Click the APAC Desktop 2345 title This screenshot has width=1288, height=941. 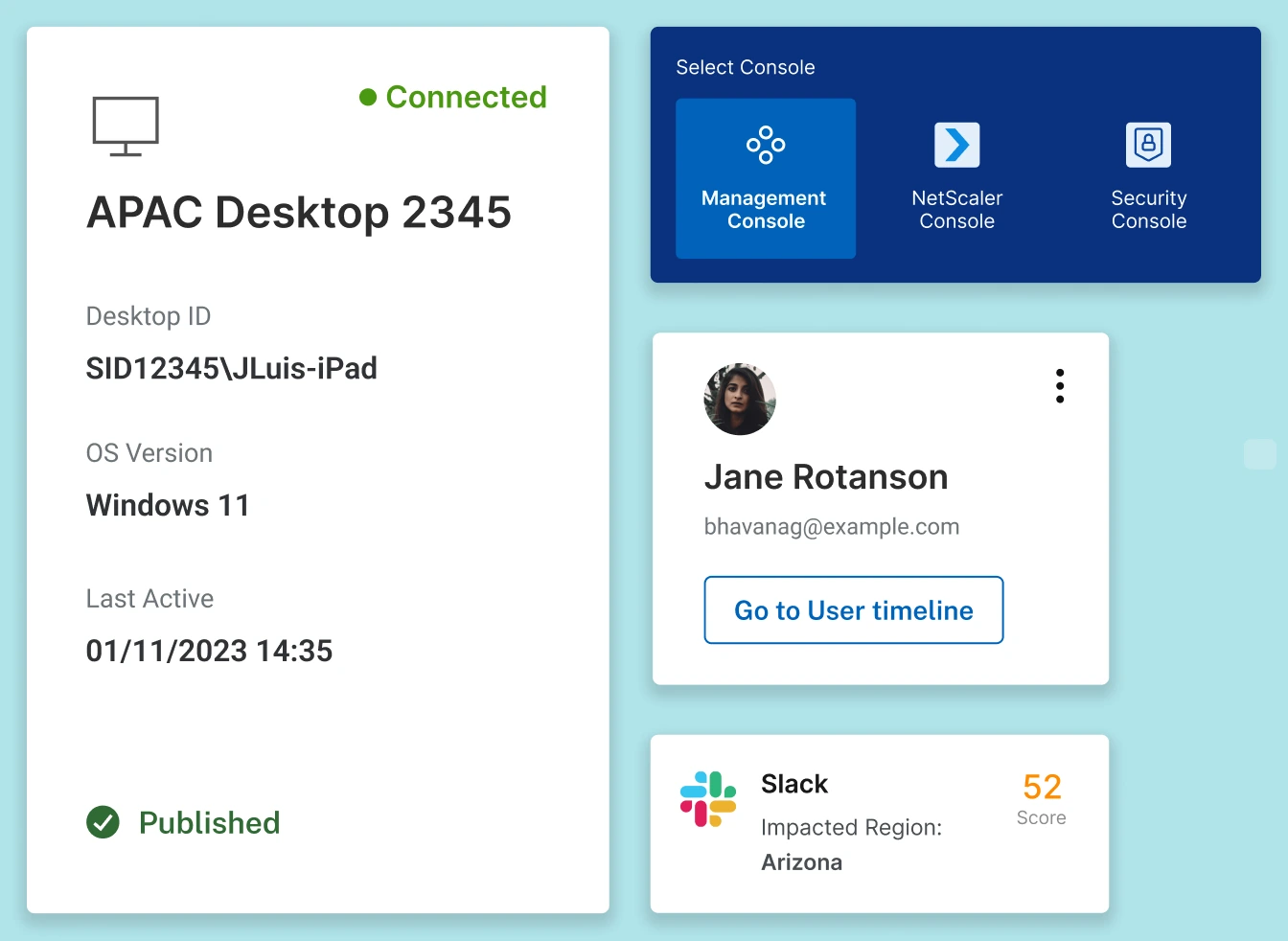click(x=299, y=213)
